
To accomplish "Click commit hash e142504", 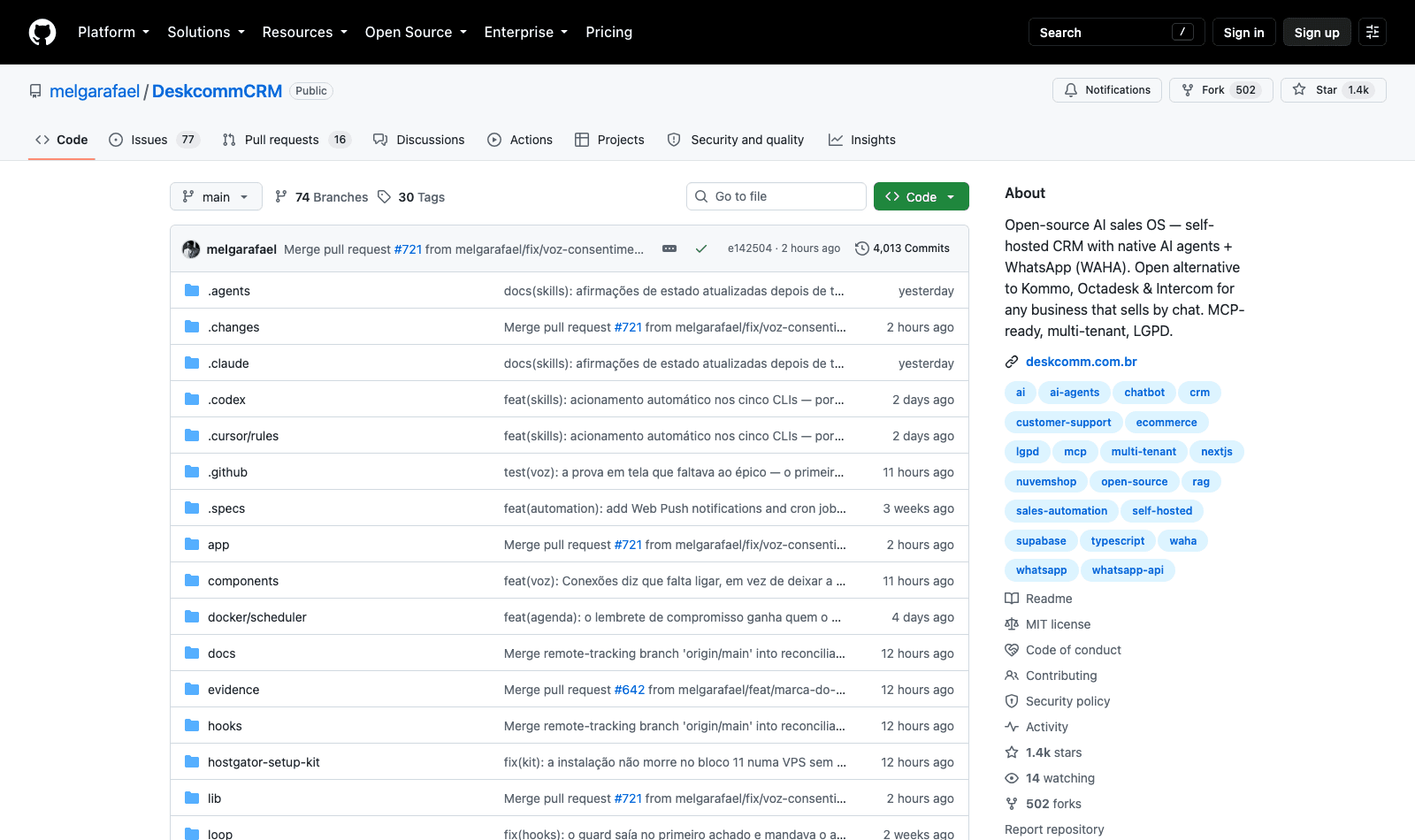I will pos(749,248).
